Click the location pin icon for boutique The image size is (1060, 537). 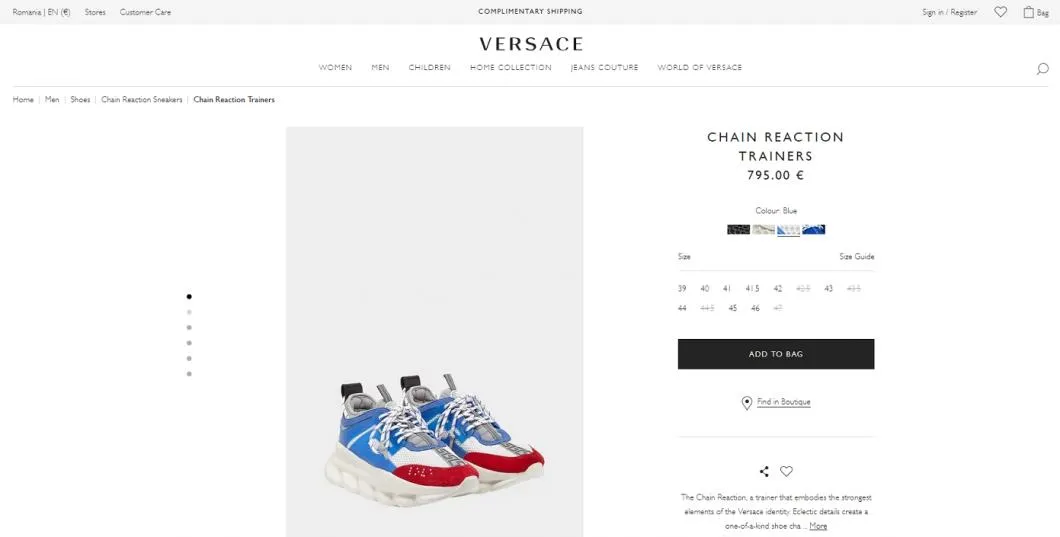pos(746,403)
